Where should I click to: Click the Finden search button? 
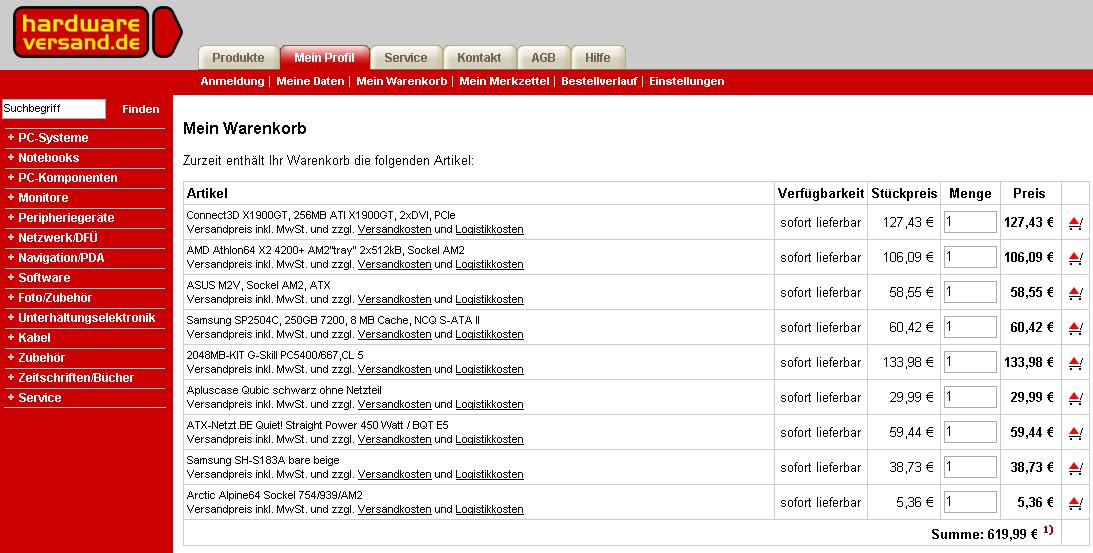click(141, 109)
